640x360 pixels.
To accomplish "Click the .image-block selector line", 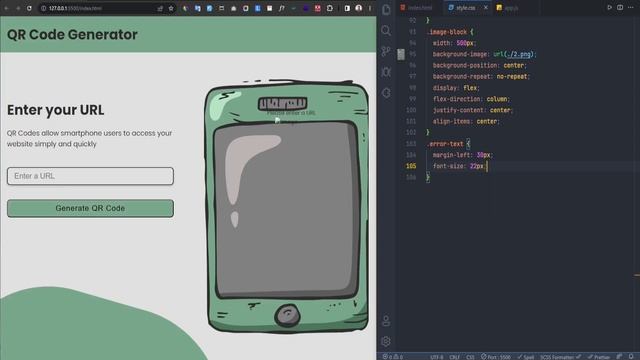I will 450,32.
